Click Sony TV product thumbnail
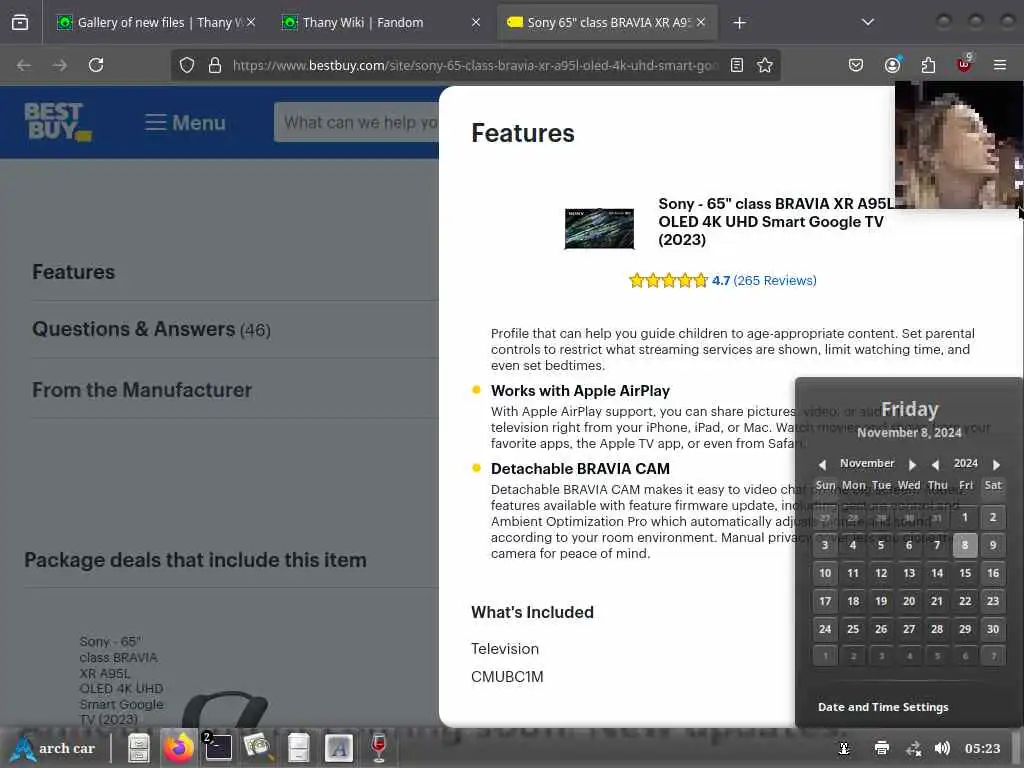This screenshot has width=1024, height=768. (599, 228)
